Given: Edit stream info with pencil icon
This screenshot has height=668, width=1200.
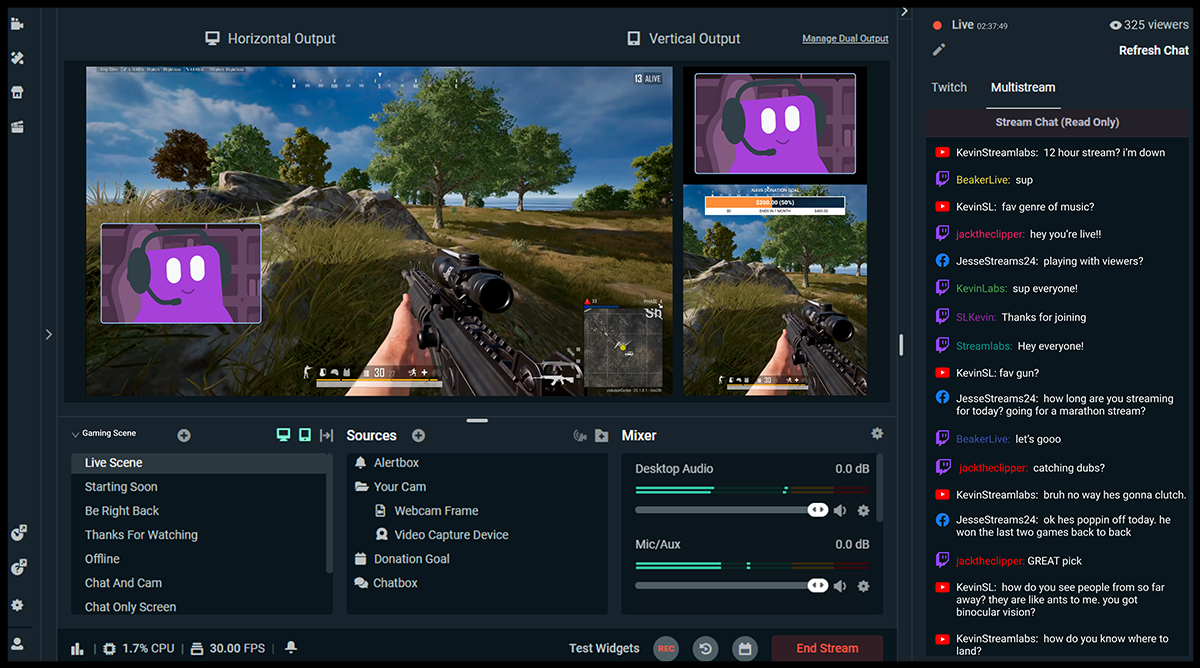Looking at the screenshot, I should (x=938, y=50).
